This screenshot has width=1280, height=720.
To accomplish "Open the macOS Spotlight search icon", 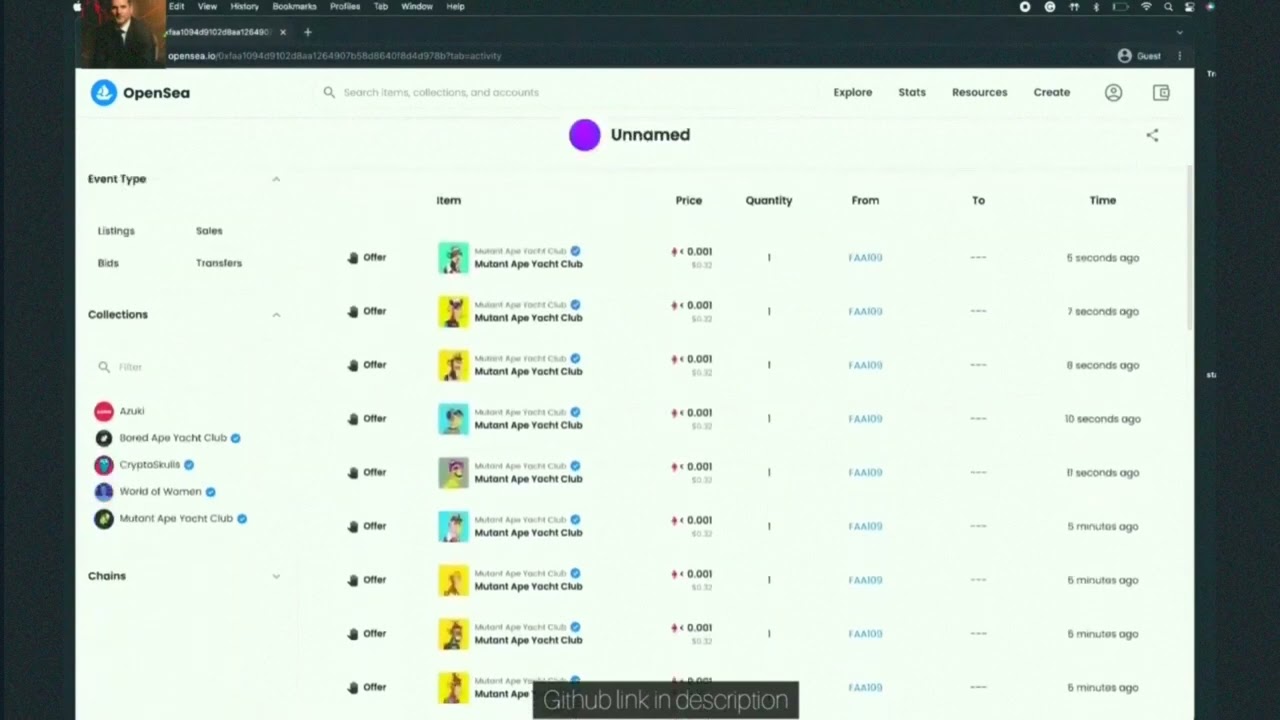I will pos(1168,7).
